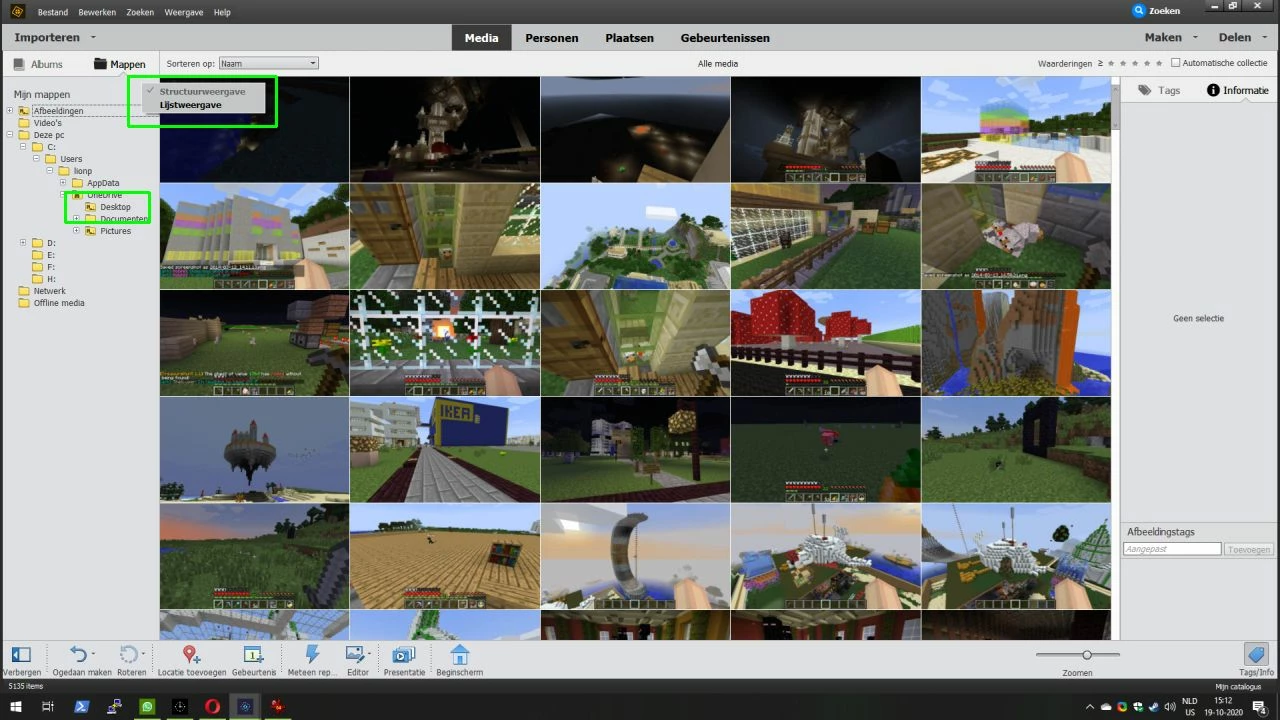Click the Ongedaan maken undo icon
1280x720 pixels.
click(x=79, y=655)
